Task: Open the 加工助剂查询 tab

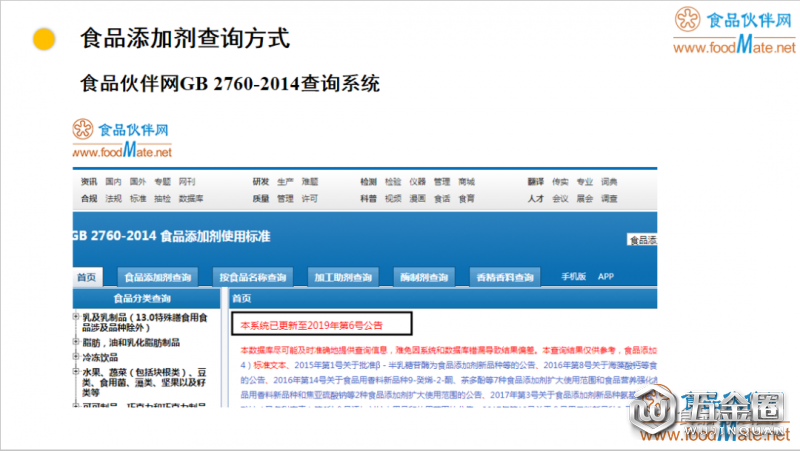Action: pyautogui.click(x=343, y=277)
